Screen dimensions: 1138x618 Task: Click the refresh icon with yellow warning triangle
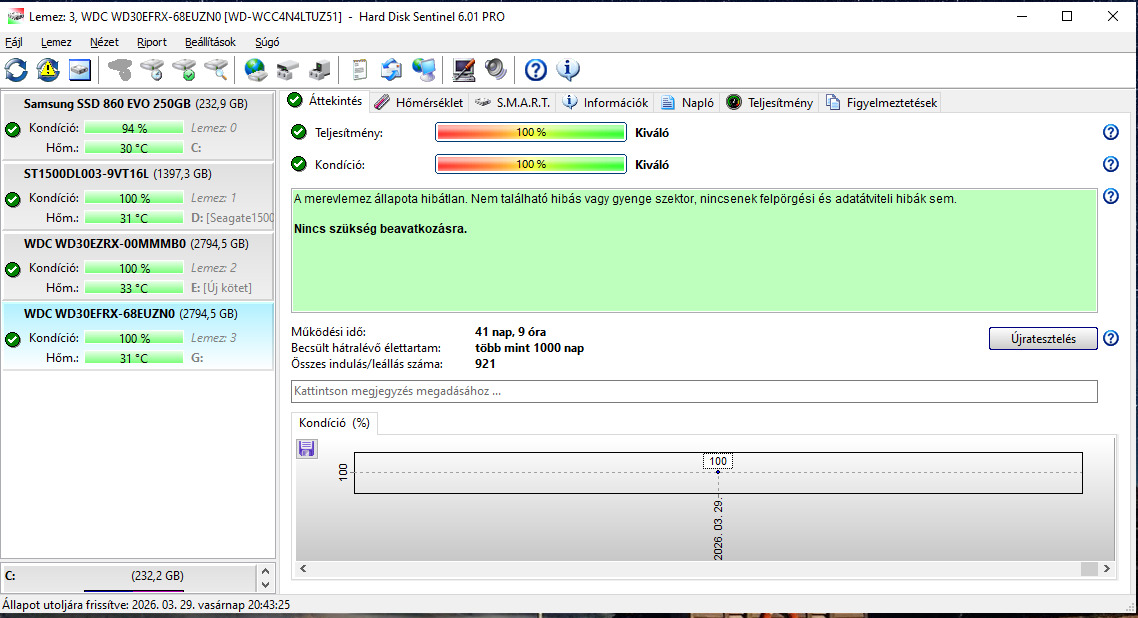point(48,70)
